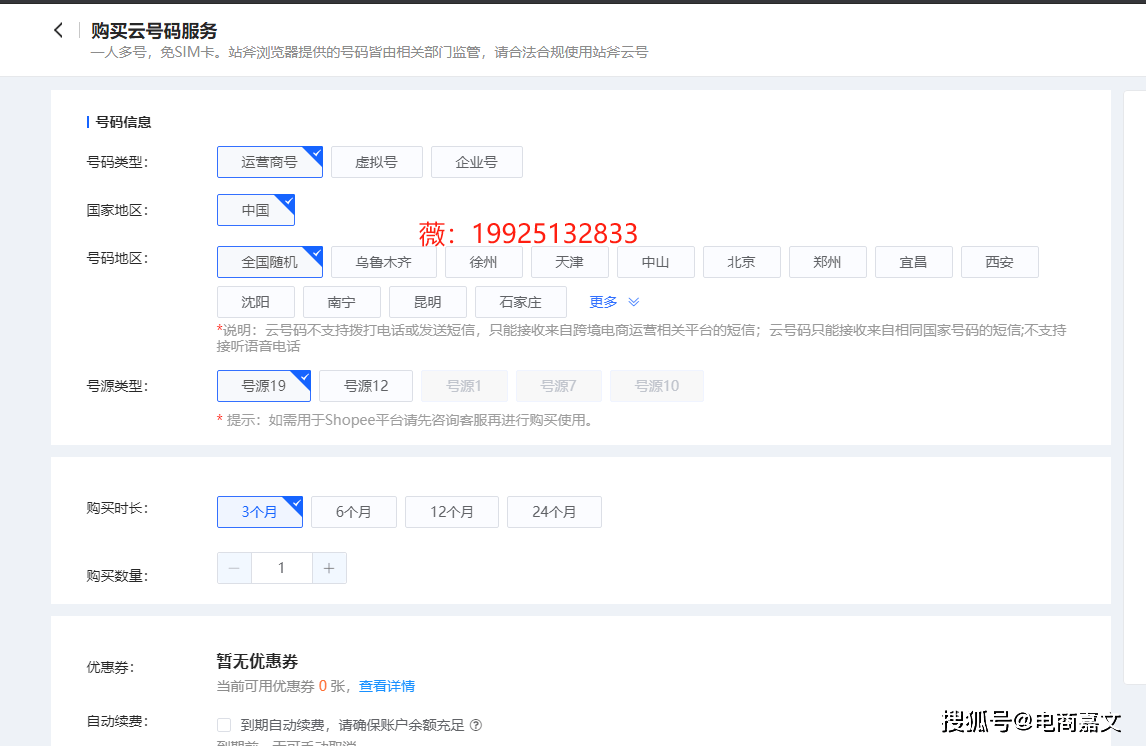Pick 北京 as number region
This screenshot has width=1146, height=746.
click(x=741, y=262)
